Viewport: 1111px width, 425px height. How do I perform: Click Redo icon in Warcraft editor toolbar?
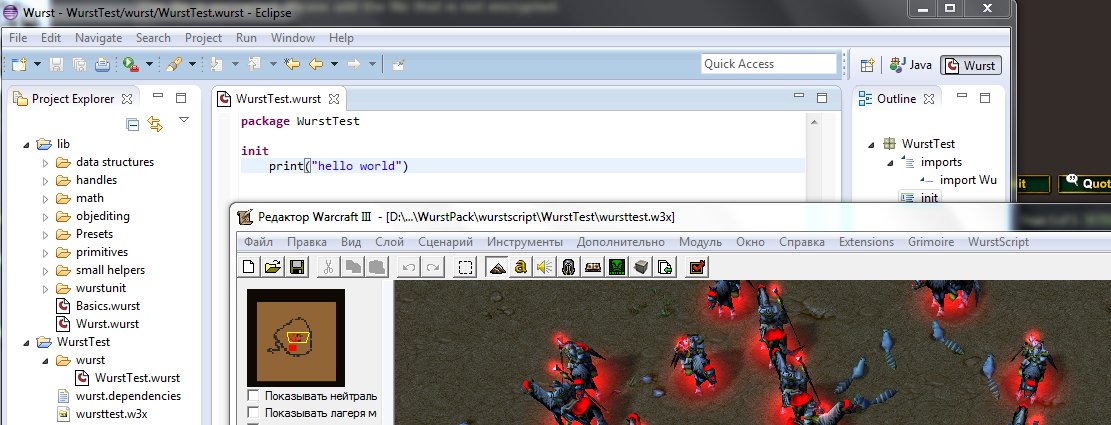point(433,267)
